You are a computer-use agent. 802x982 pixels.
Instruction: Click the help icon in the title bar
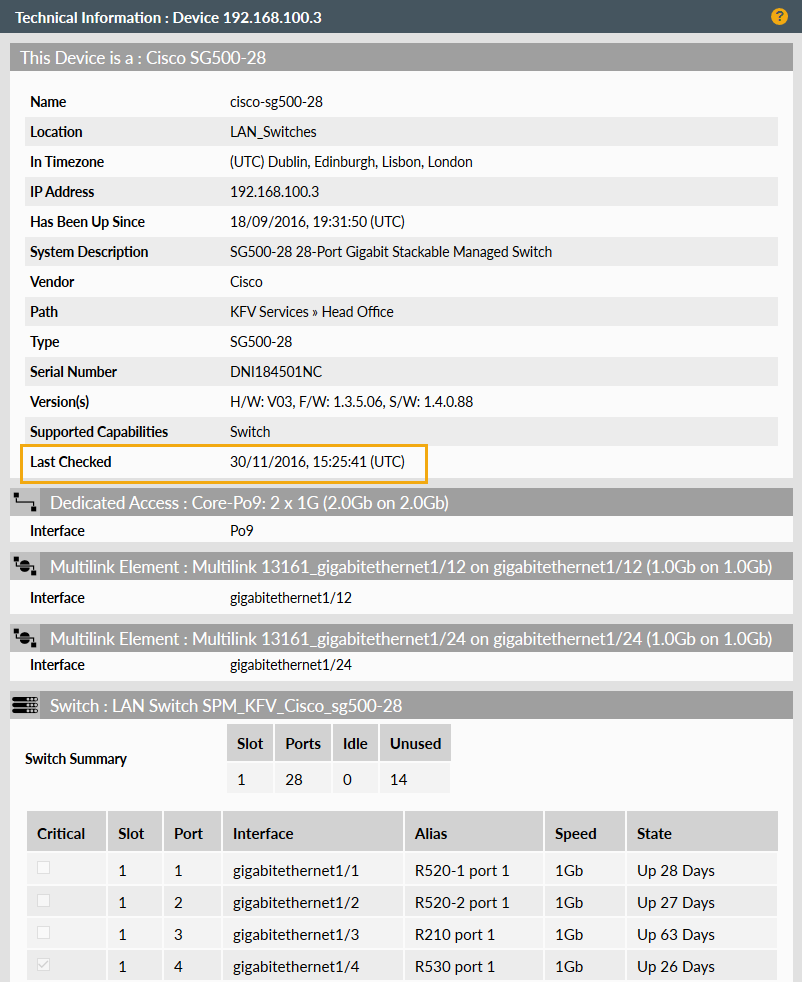point(779,17)
